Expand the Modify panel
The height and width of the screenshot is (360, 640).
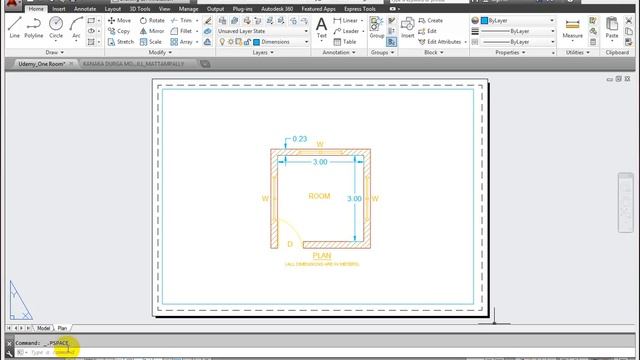coord(160,52)
